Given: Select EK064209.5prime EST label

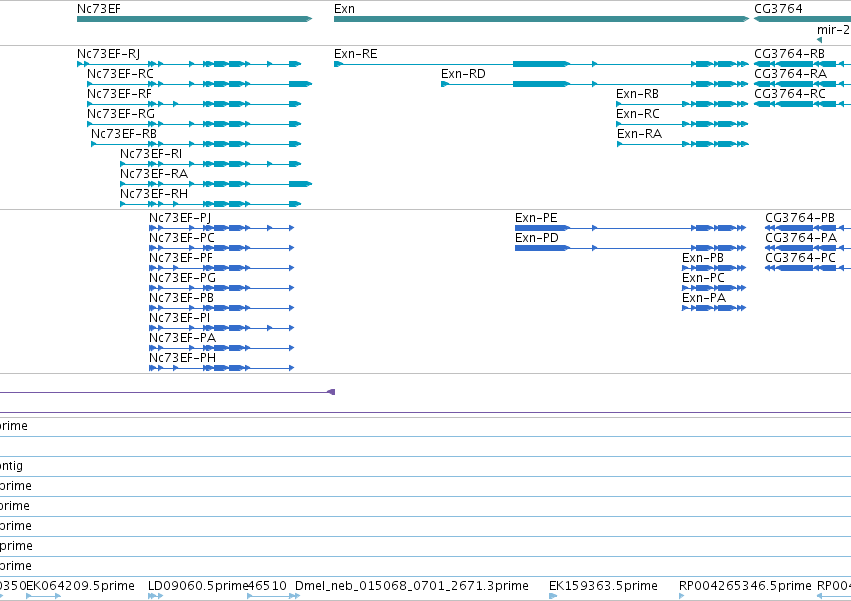Looking at the screenshot, I should point(80,586).
